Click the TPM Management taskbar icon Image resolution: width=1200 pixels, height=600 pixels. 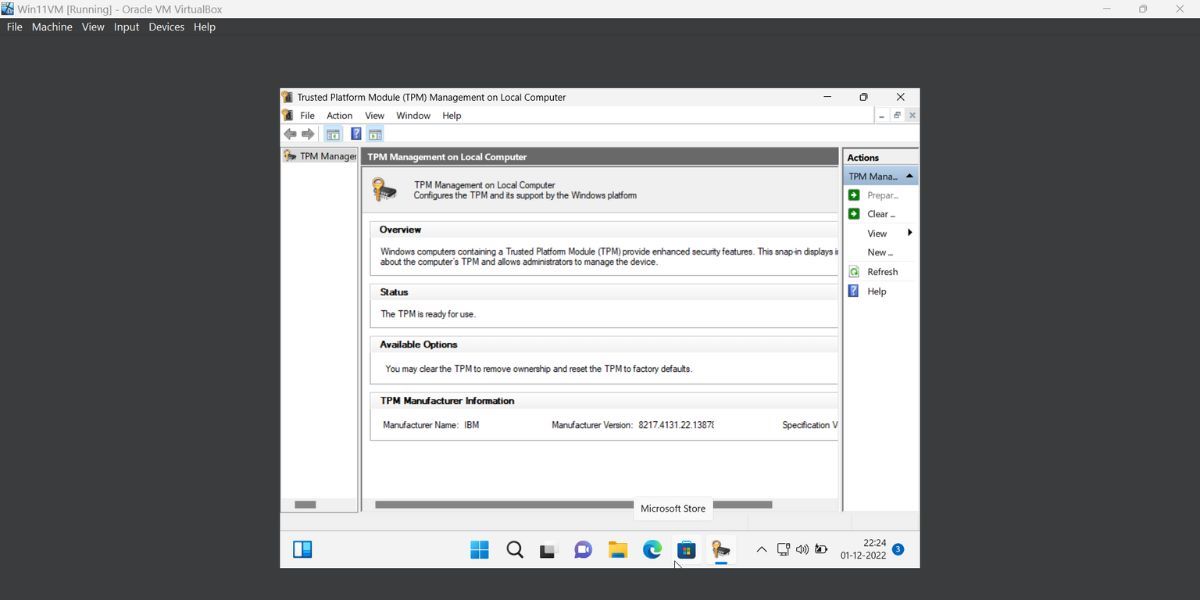[721, 549]
